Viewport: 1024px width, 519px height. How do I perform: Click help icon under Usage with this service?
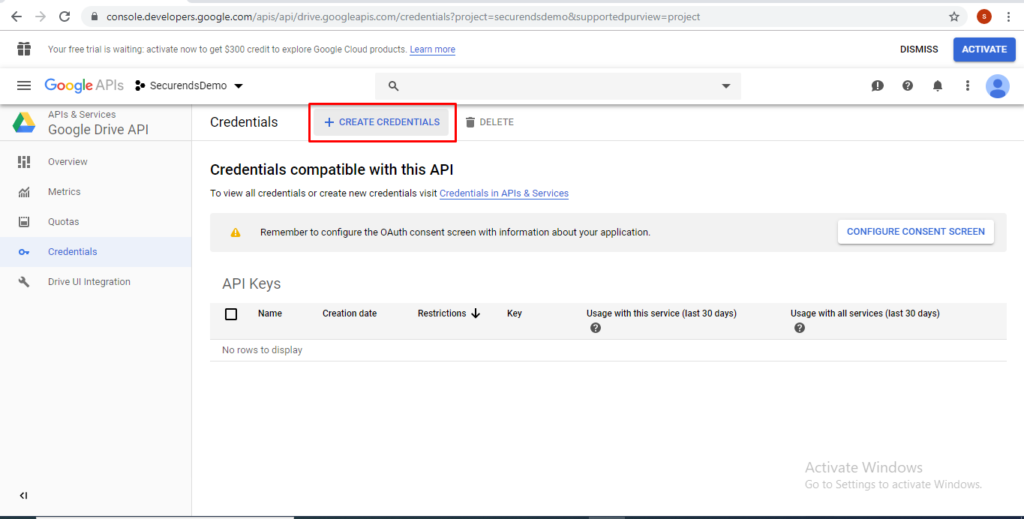pyautogui.click(x=595, y=328)
